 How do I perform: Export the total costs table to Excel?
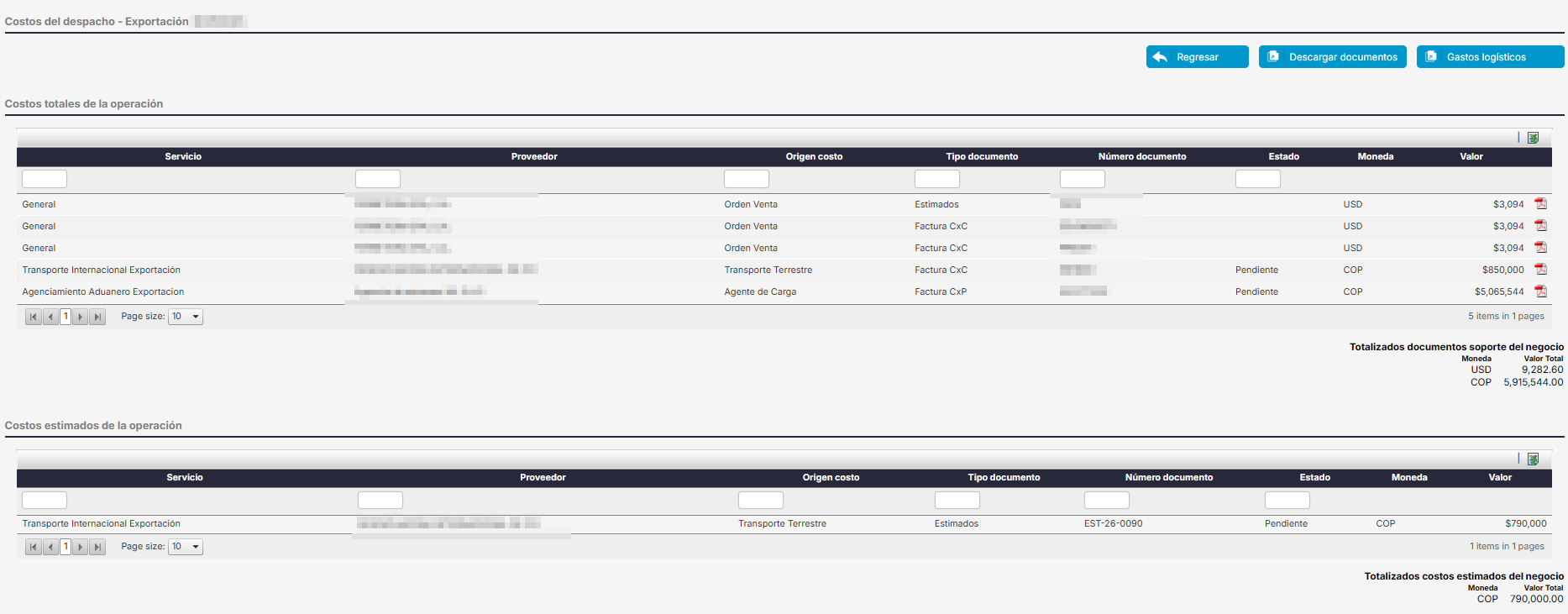click(1533, 138)
